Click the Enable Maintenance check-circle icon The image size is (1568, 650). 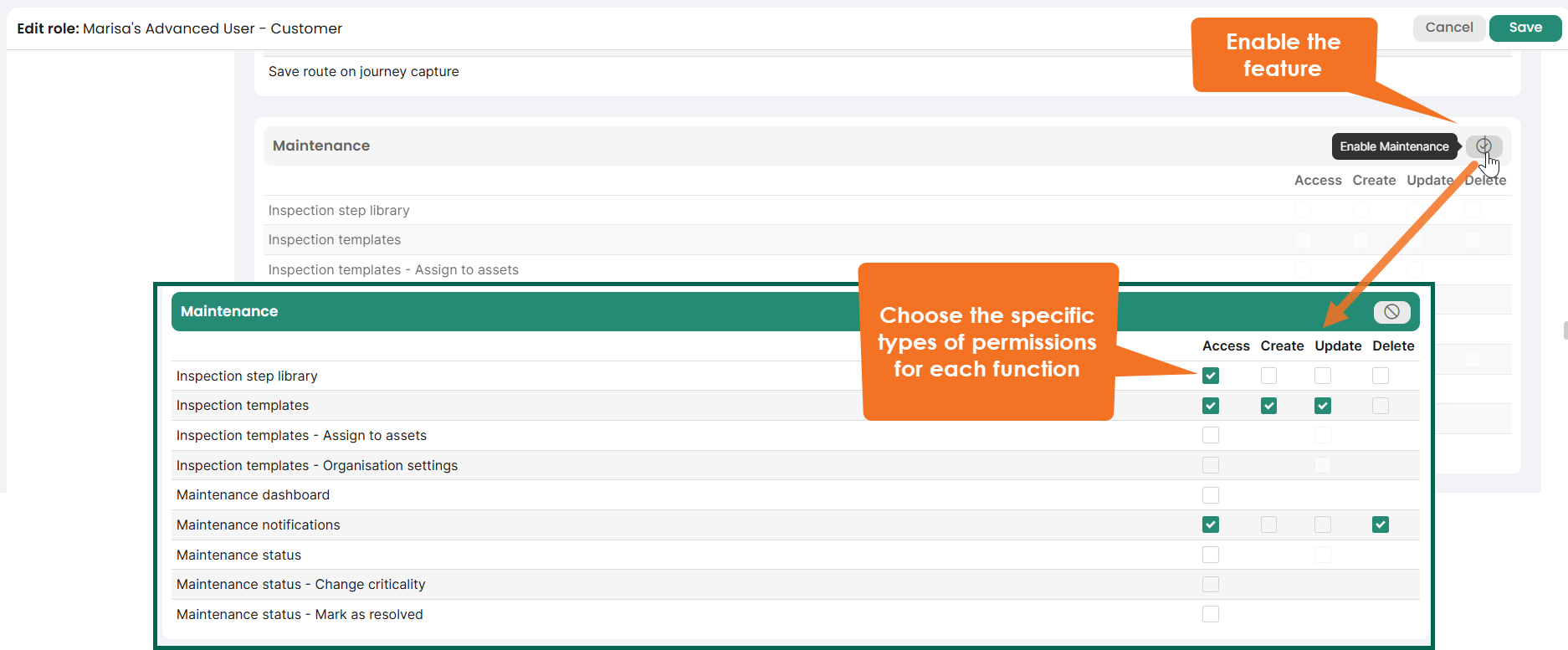point(1483,146)
